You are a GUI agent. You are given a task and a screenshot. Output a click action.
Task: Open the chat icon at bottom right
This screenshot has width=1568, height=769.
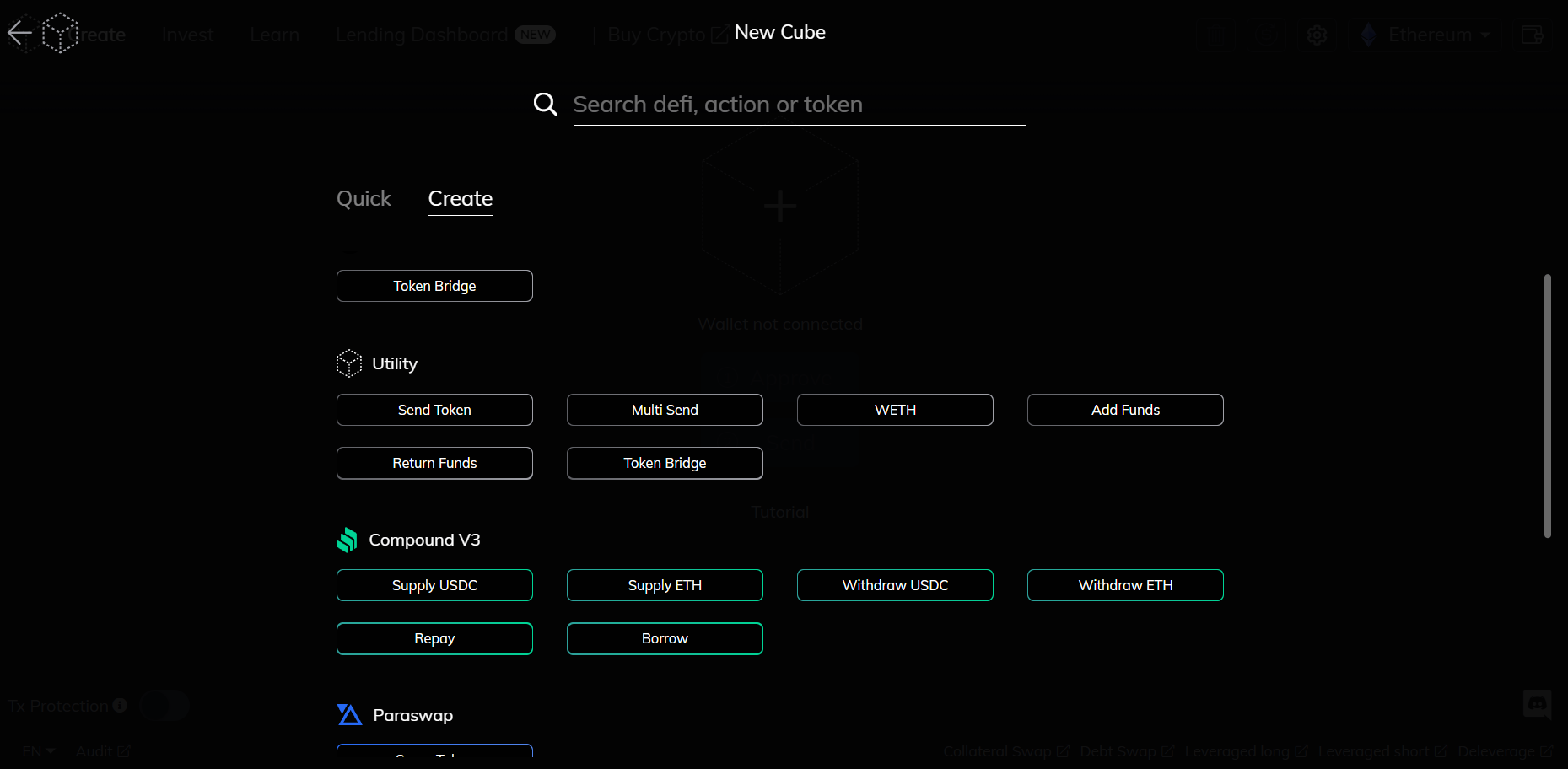(1537, 704)
